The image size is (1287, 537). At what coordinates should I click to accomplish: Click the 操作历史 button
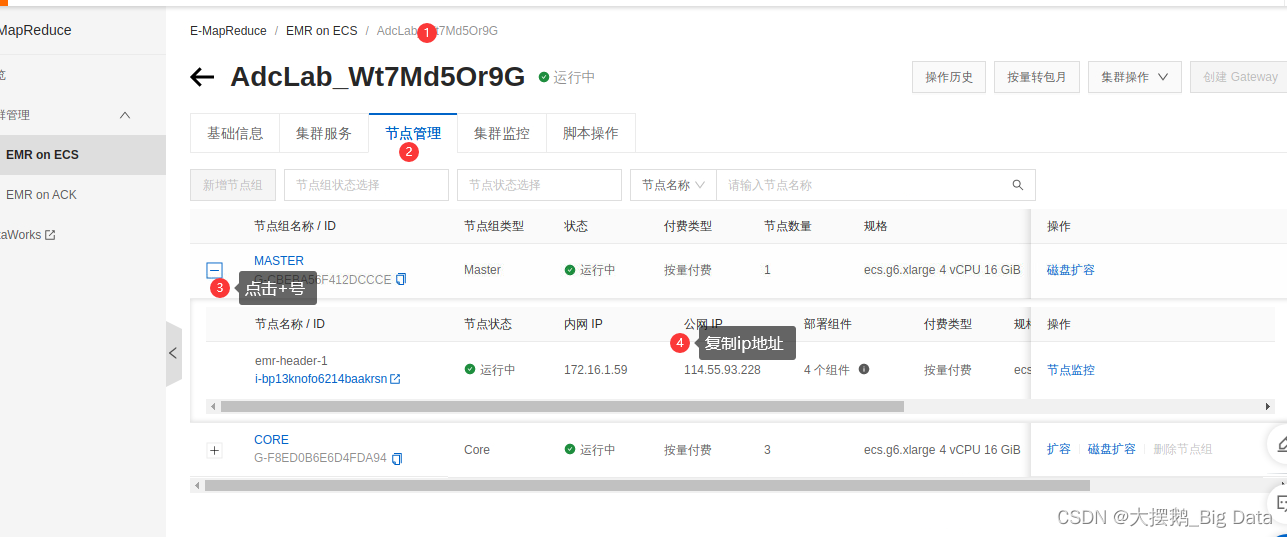point(949,77)
